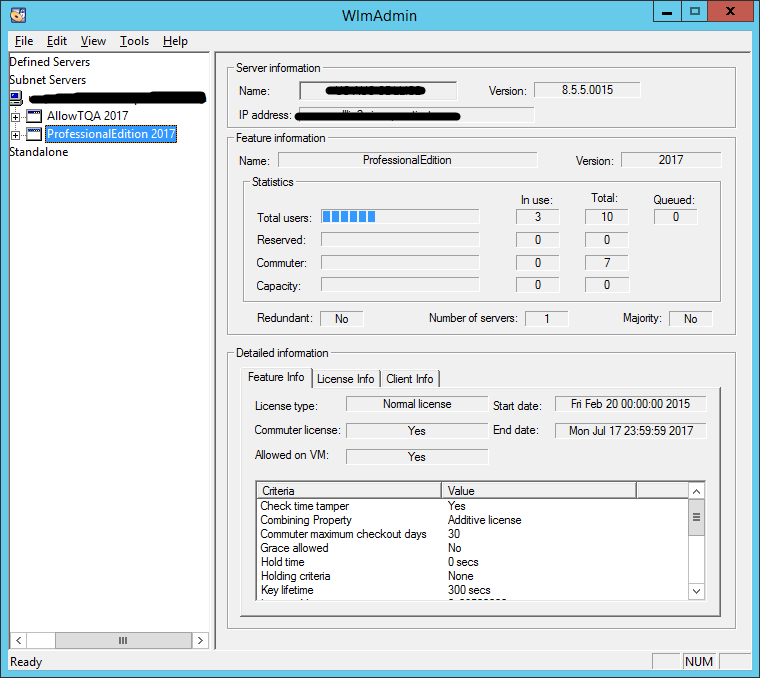This screenshot has height=678, width=760.
Task: Select the Commuter maximum checkout days row
Action: click(x=473, y=534)
